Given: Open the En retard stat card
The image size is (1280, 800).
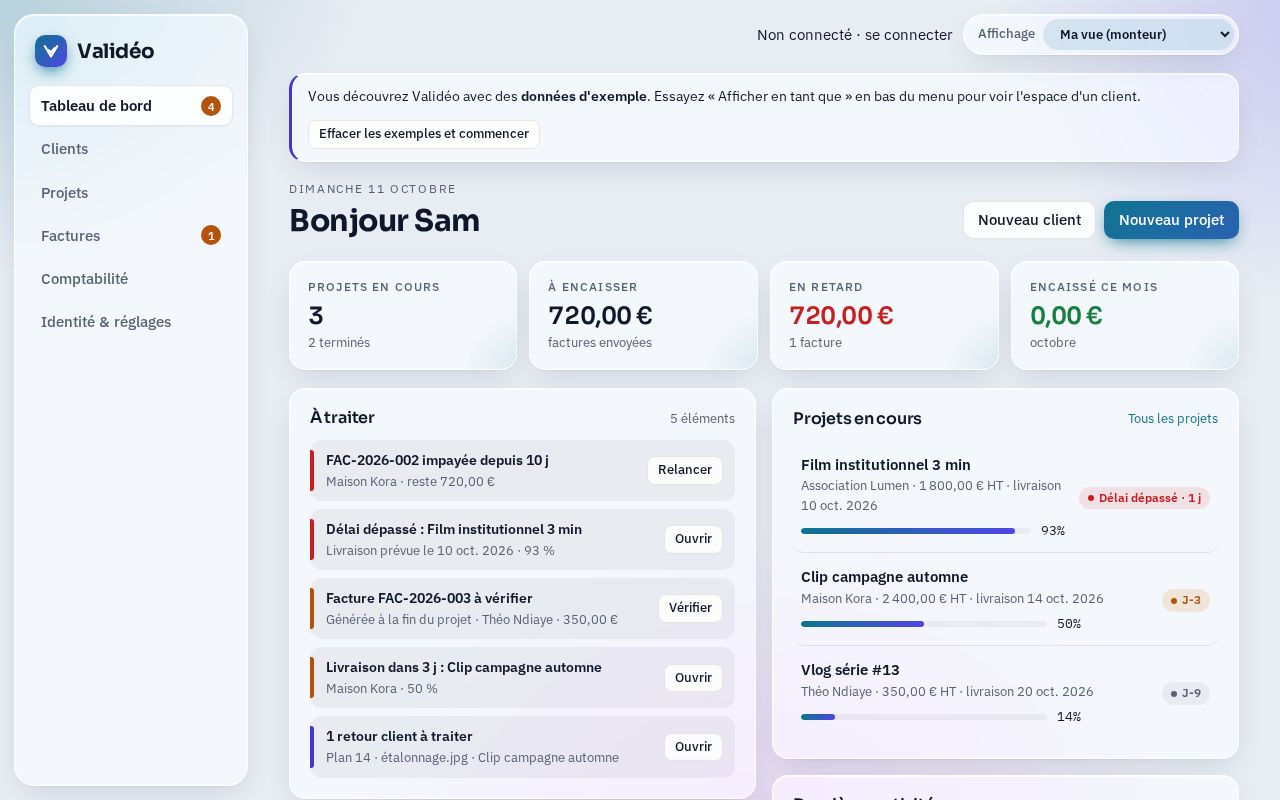Looking at the screenshot, I should 884,316.
